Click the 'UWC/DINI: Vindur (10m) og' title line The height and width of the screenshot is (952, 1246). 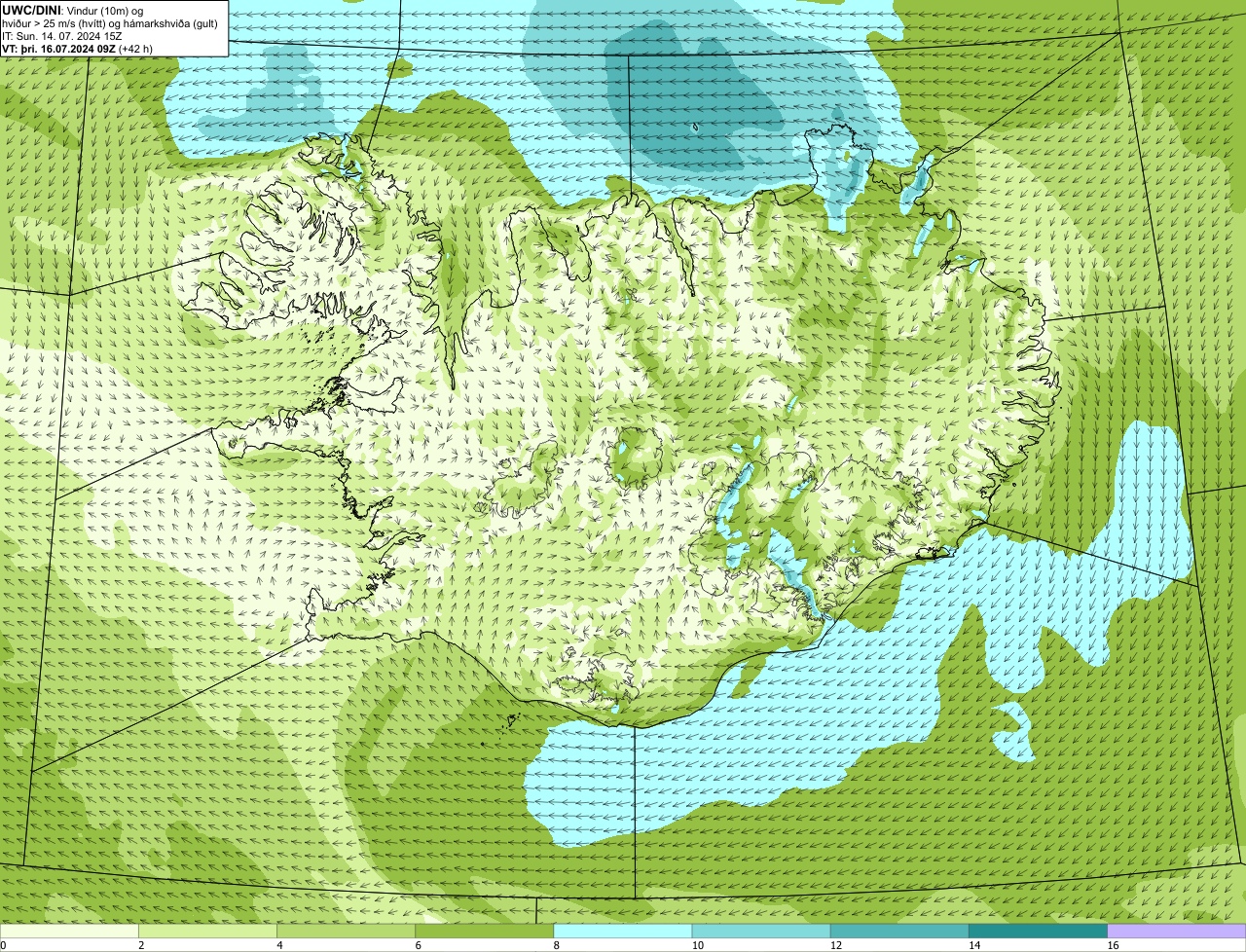tap(73, 11)
